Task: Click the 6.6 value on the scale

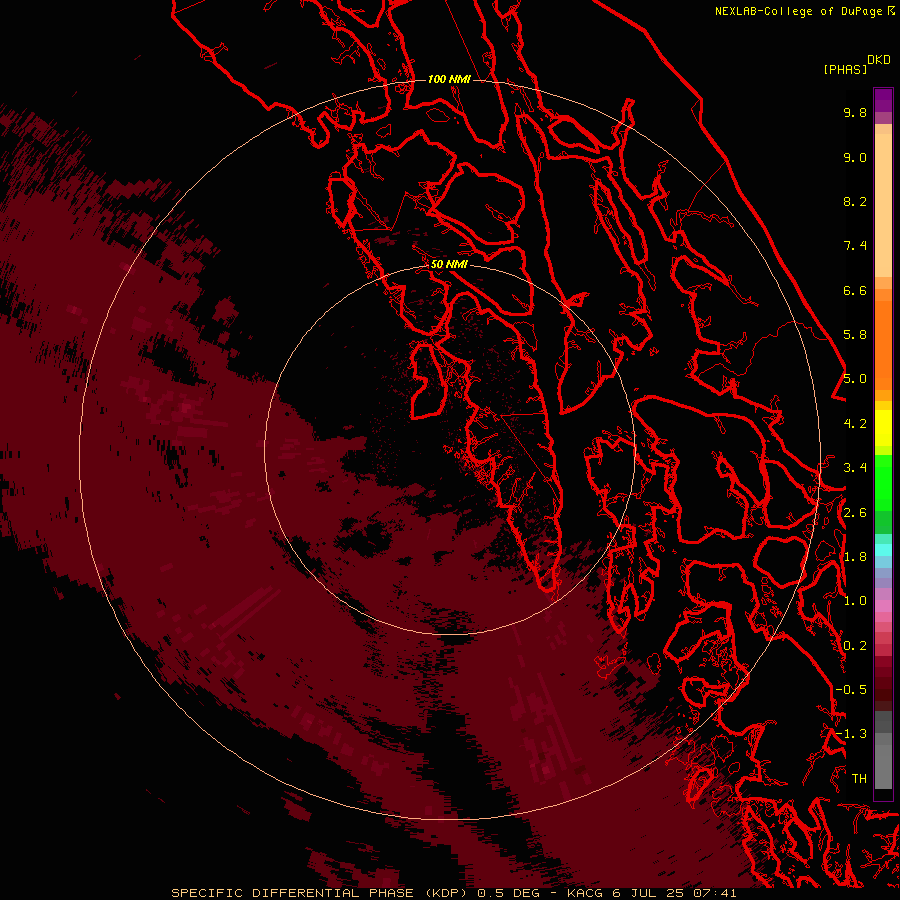Action: [855, 290]
